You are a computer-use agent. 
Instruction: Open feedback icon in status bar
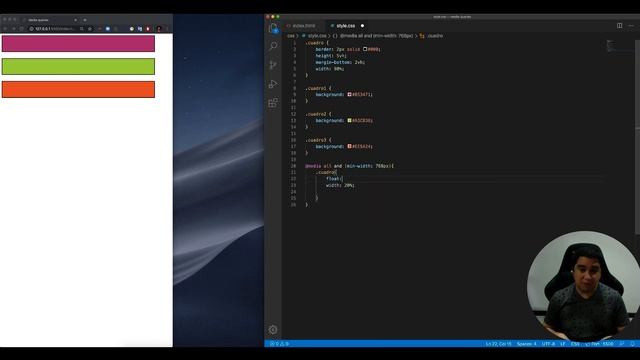[x=622, y=344]
